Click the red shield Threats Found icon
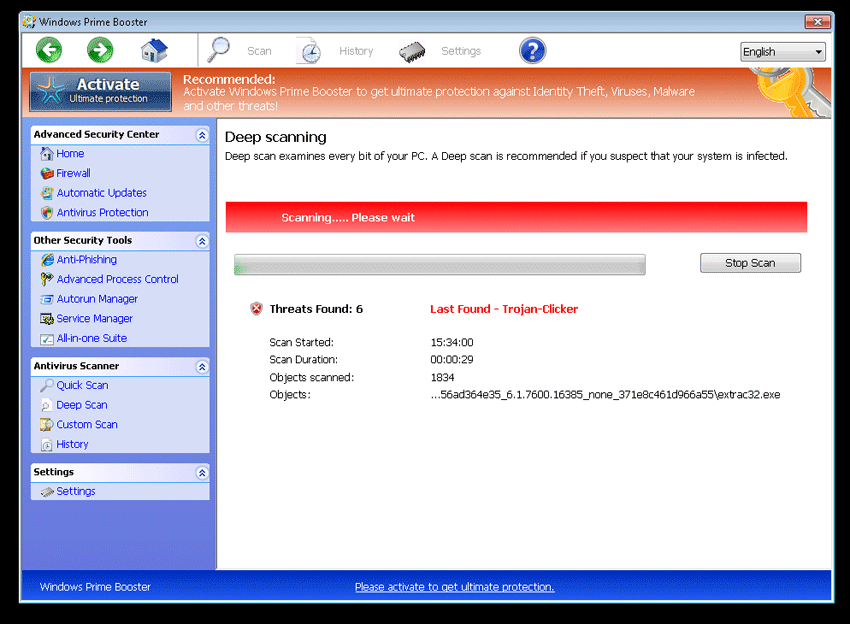 [256, 309]
